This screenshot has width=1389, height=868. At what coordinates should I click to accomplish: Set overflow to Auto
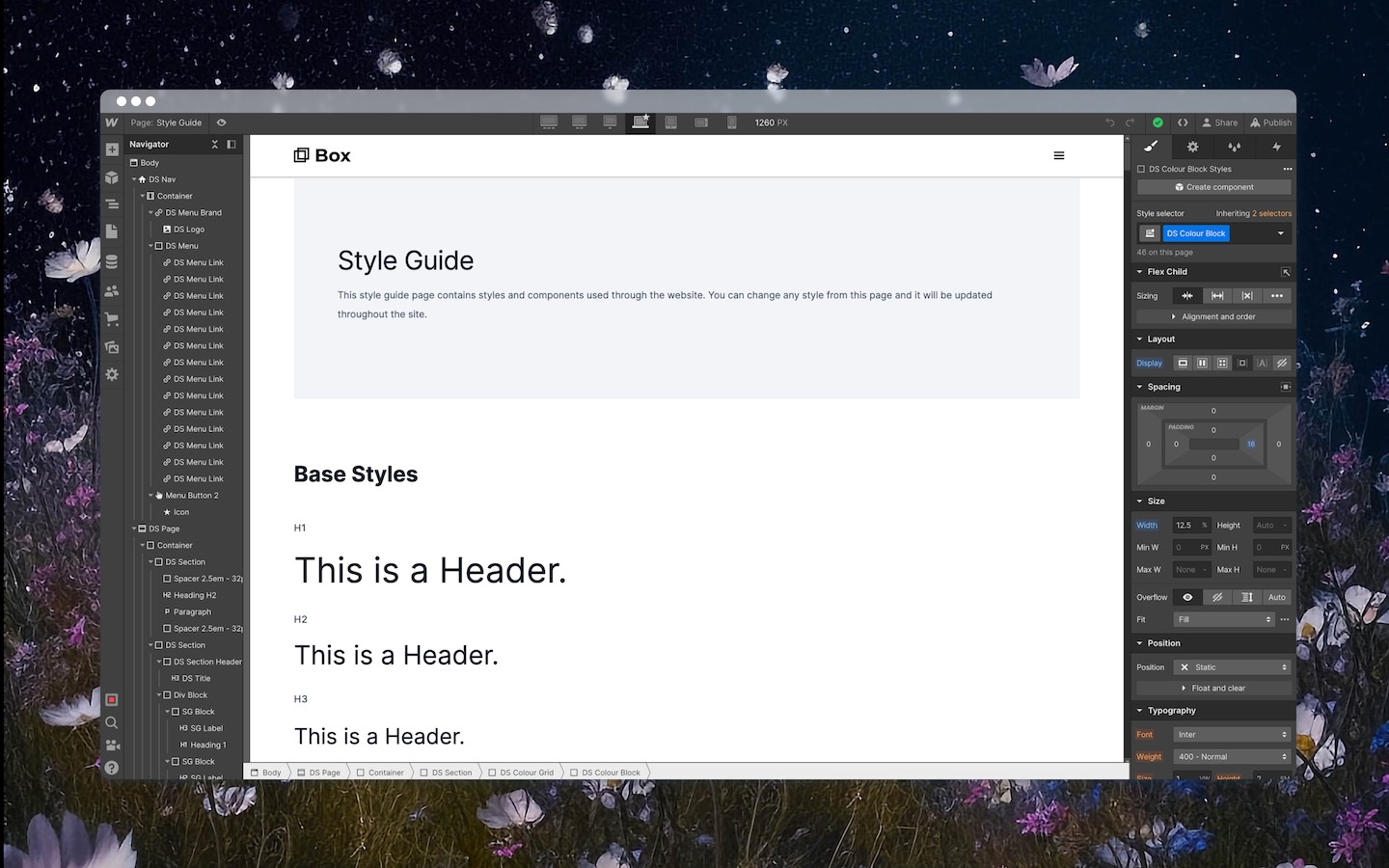coord(1277,597)
